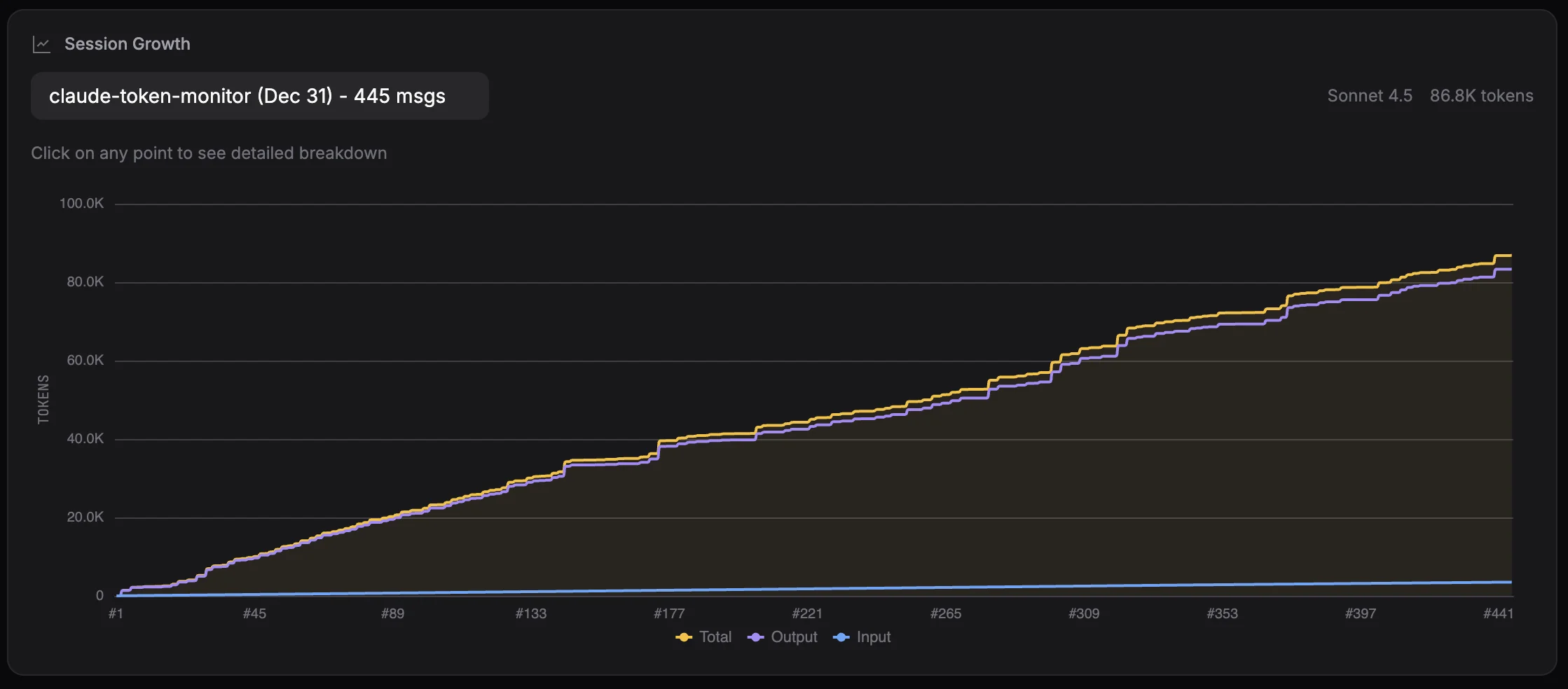This screenshot has width=1568, height=689.
Task: Click the instruction text about detailed breakdown
Action: click(x=209, y=153)
